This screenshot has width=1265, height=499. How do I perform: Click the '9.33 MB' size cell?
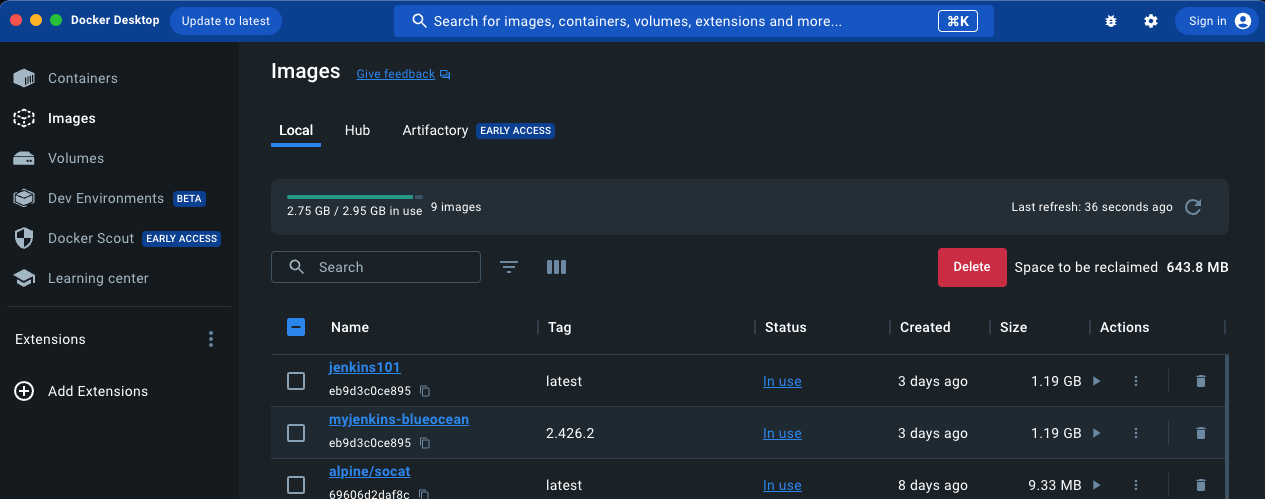[1056, 485]
